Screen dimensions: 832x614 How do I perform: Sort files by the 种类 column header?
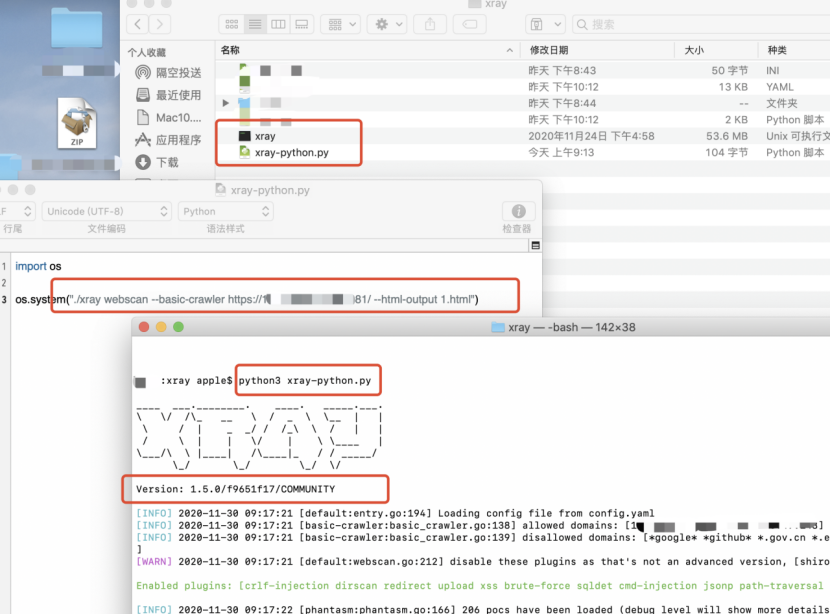click(795, 50)
